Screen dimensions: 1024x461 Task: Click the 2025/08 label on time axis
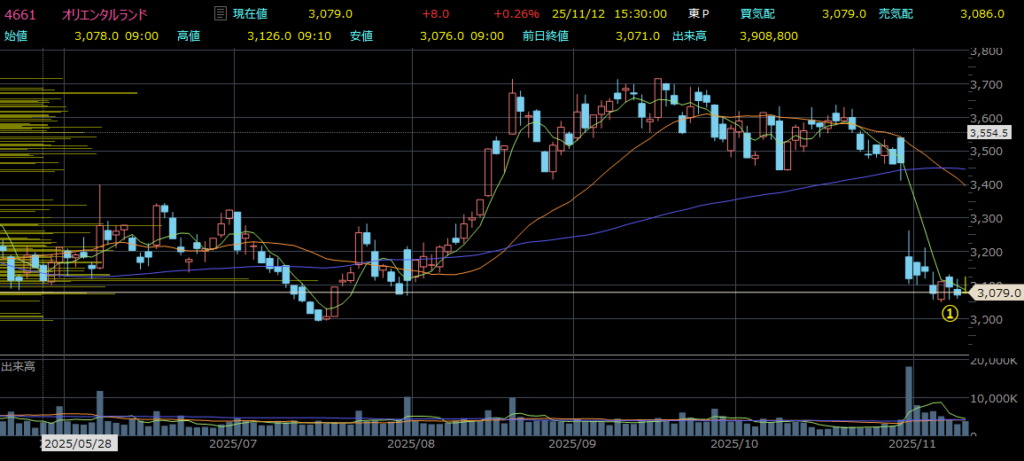(410, 442)
